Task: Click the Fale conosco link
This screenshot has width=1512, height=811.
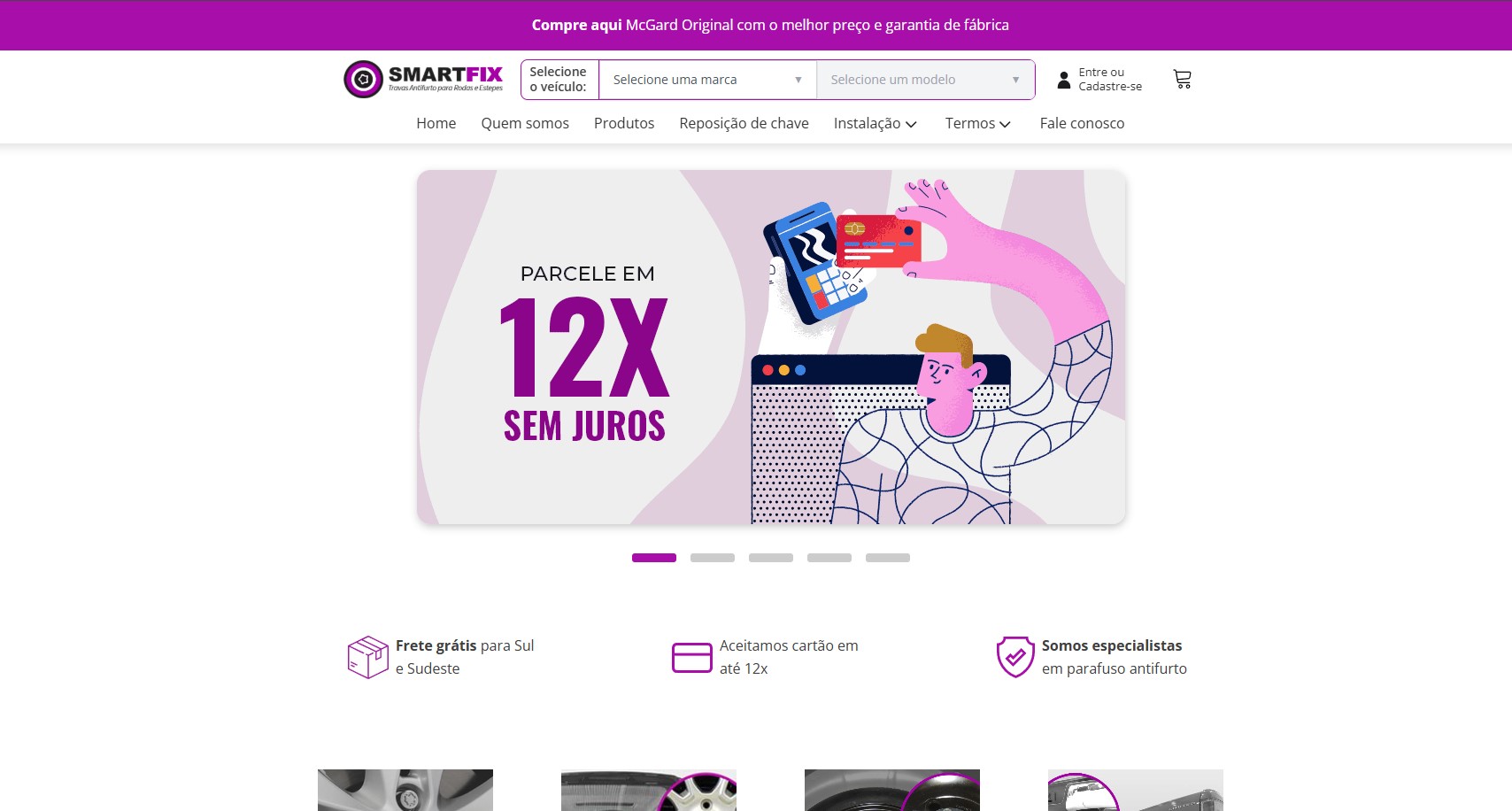Action: [x=1082, y=123]
